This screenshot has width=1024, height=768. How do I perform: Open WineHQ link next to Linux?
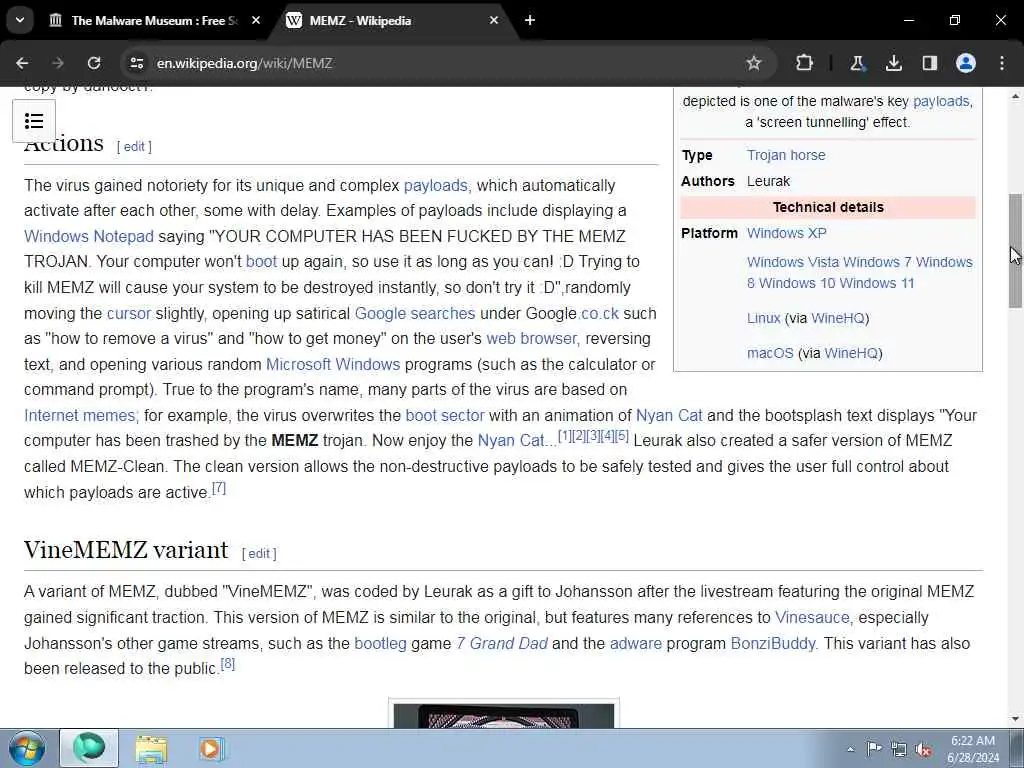click(x=838, y=318)
